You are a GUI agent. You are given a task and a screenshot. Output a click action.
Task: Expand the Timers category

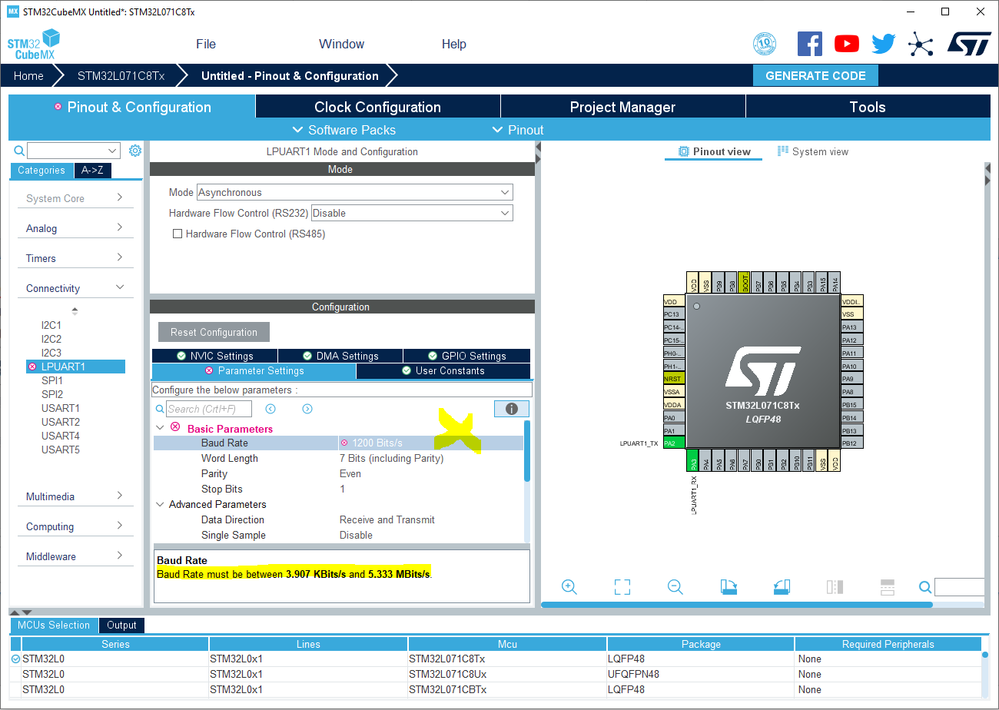click(75, 258)
